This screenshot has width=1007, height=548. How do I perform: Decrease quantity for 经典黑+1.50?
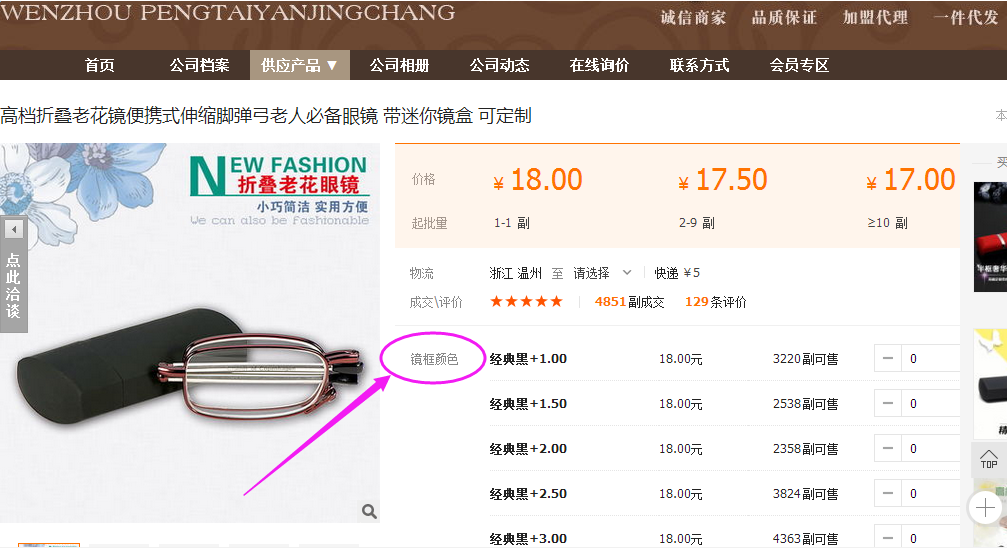tap(888, 403)
